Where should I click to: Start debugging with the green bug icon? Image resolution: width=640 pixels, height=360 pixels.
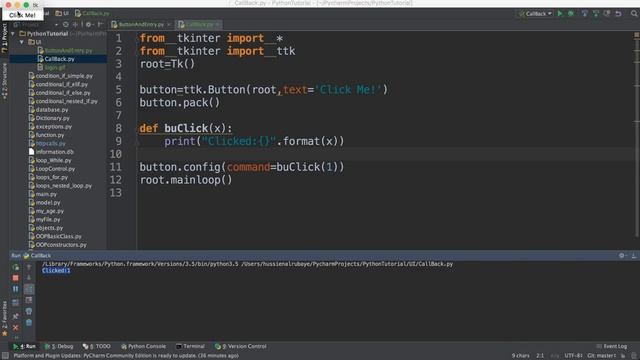click(x=571, y=13)
